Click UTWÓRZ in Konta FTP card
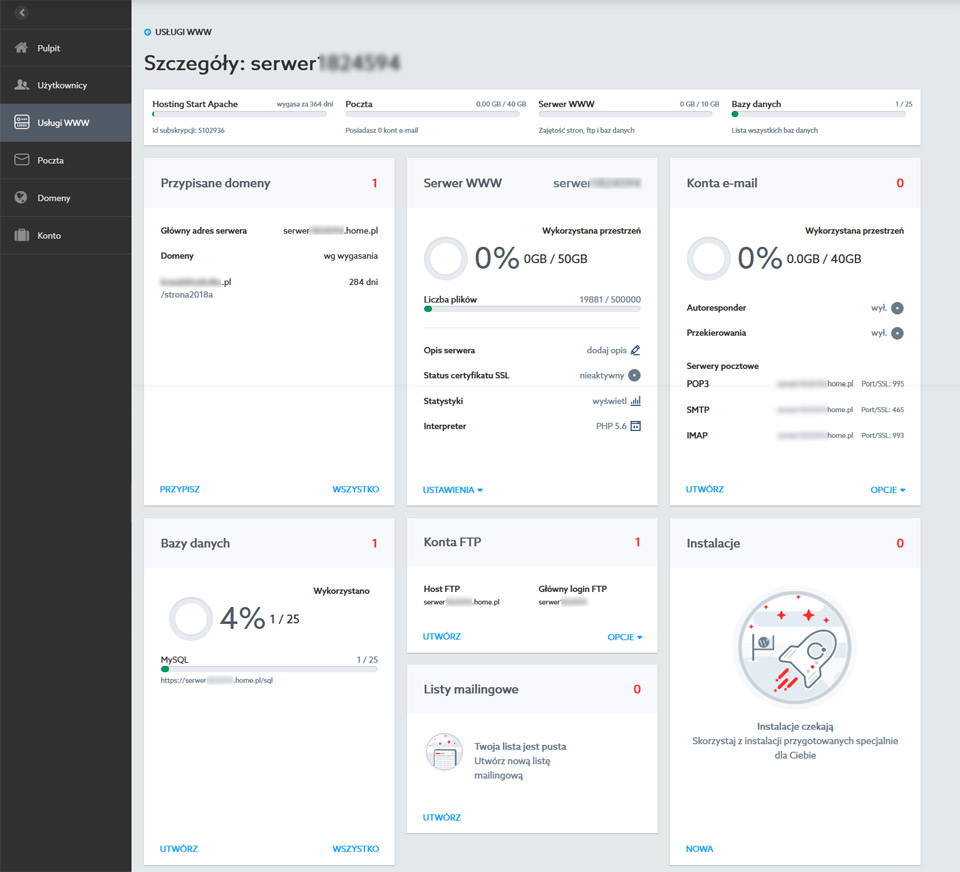 pyautogui.click(x=441, y=636)
